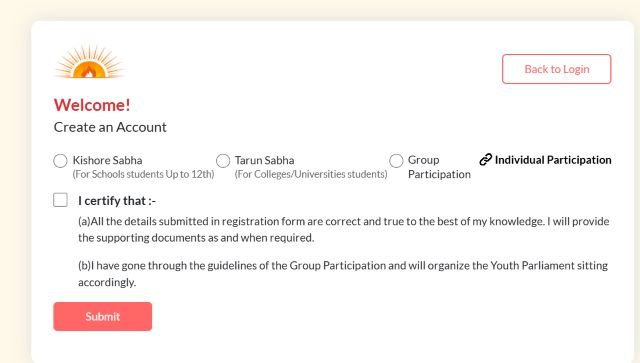
Task: Click 'For Schools students Up to 12th' caption
Action: pos(143,174)
